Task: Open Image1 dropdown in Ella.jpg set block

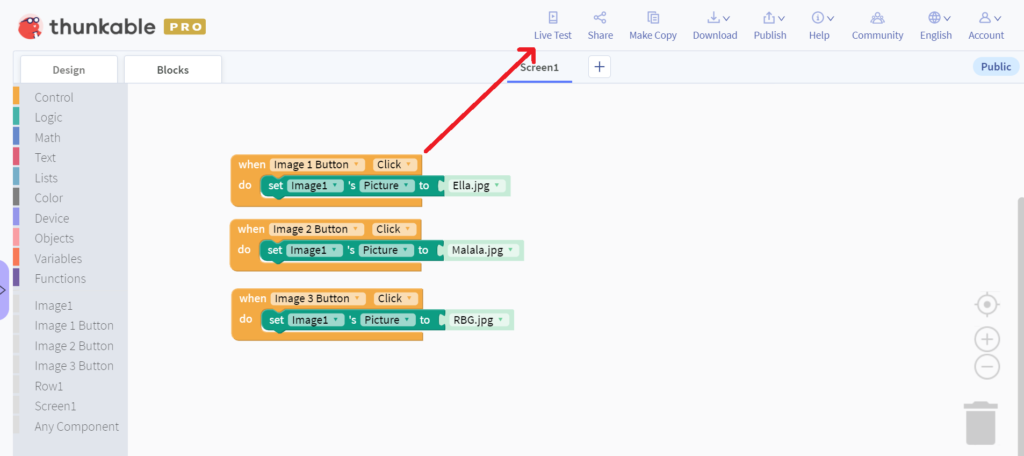Action: (315, 186)
